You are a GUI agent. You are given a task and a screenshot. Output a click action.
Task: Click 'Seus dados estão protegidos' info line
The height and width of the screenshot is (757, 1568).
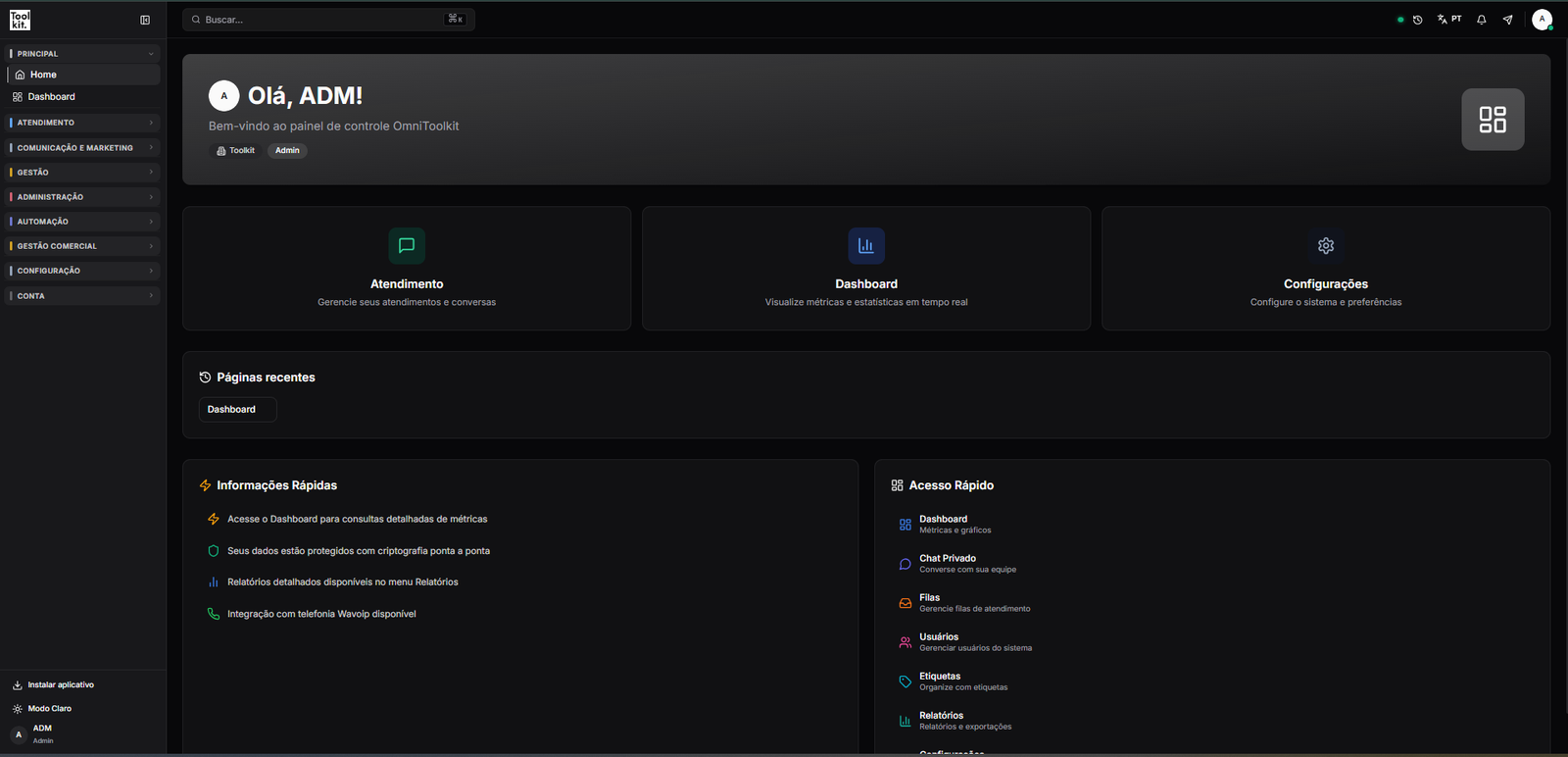click(359, 551)
